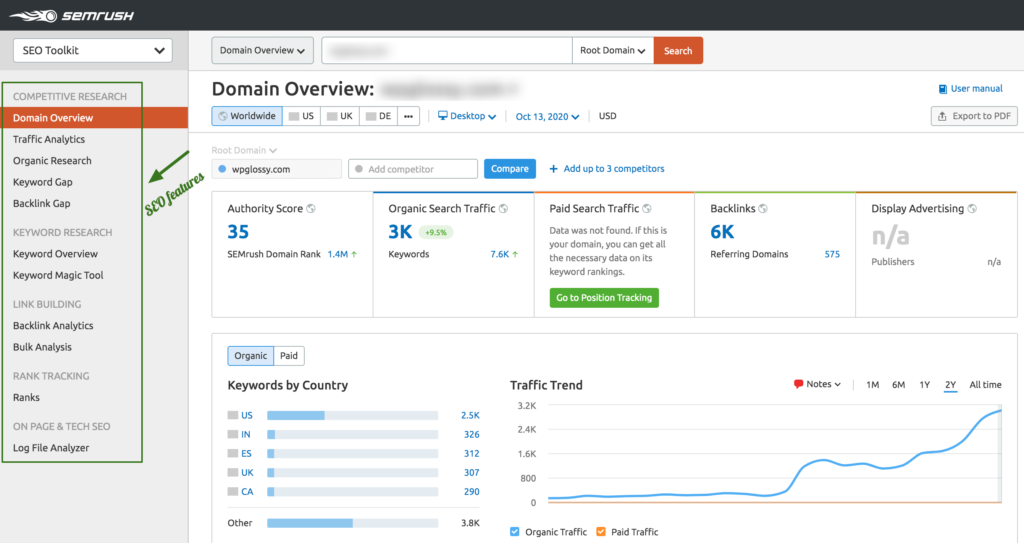Screen dimensions: 1024x543
Task: Set Traffic Trend range to All time
Action: click(985, 385)
